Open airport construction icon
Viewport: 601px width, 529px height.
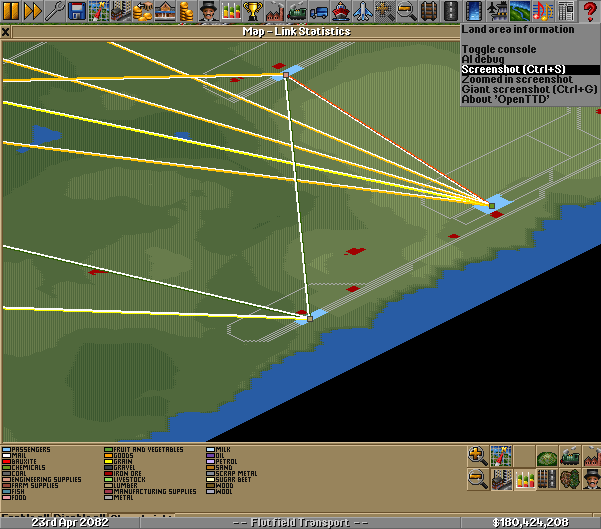coord(497,11)
